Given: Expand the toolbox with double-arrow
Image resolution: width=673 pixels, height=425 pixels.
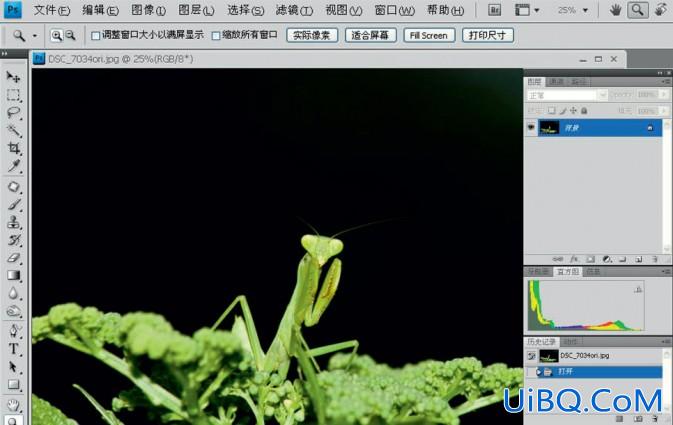Looking at the screenshot, I should [x=4, y=54].
